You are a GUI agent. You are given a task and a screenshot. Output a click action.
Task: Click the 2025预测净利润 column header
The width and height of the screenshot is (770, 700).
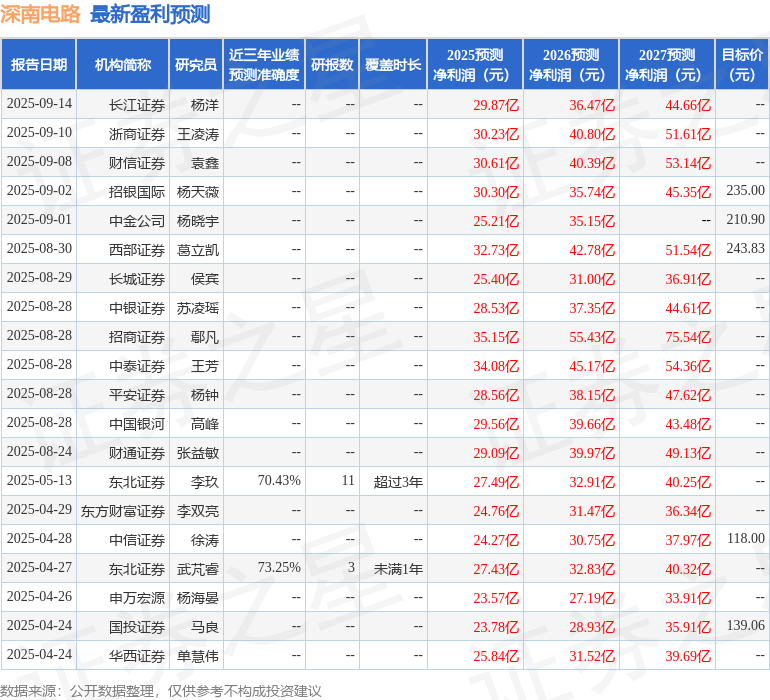(x=475, y=65)
